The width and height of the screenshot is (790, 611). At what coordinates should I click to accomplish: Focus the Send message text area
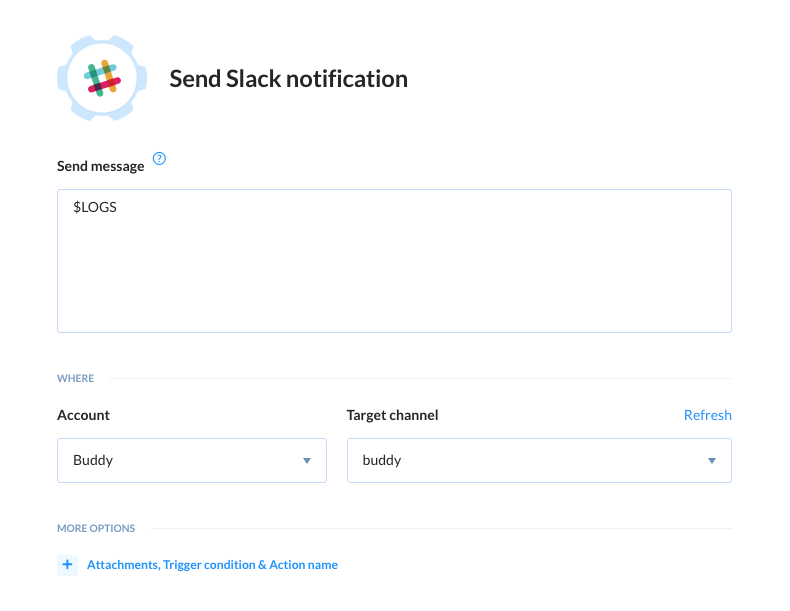tap(394, 261)
